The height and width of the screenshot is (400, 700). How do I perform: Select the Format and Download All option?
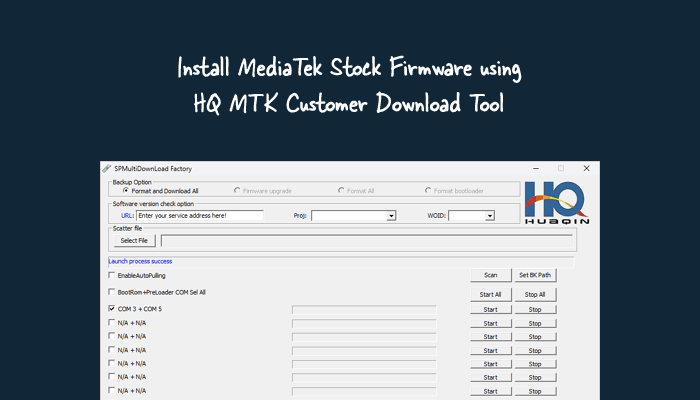126,190
